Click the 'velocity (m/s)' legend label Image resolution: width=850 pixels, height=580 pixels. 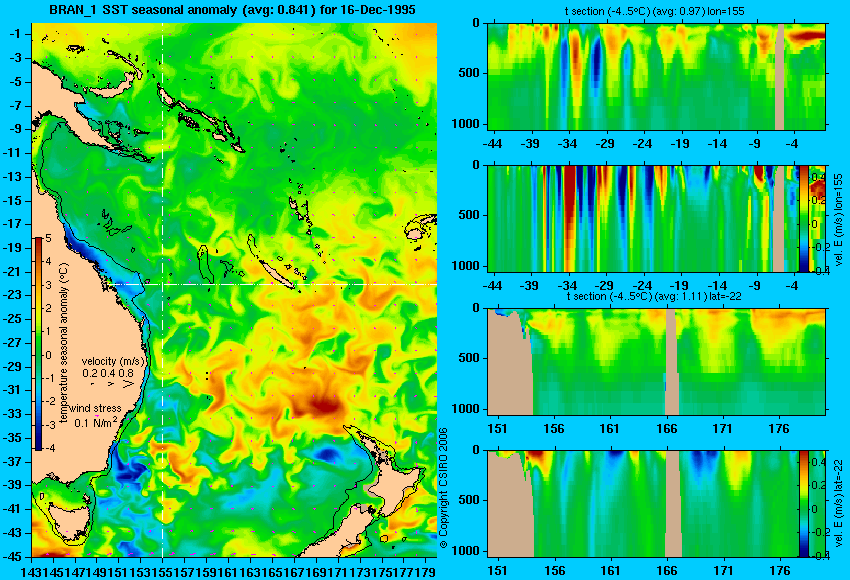point(113,361)
